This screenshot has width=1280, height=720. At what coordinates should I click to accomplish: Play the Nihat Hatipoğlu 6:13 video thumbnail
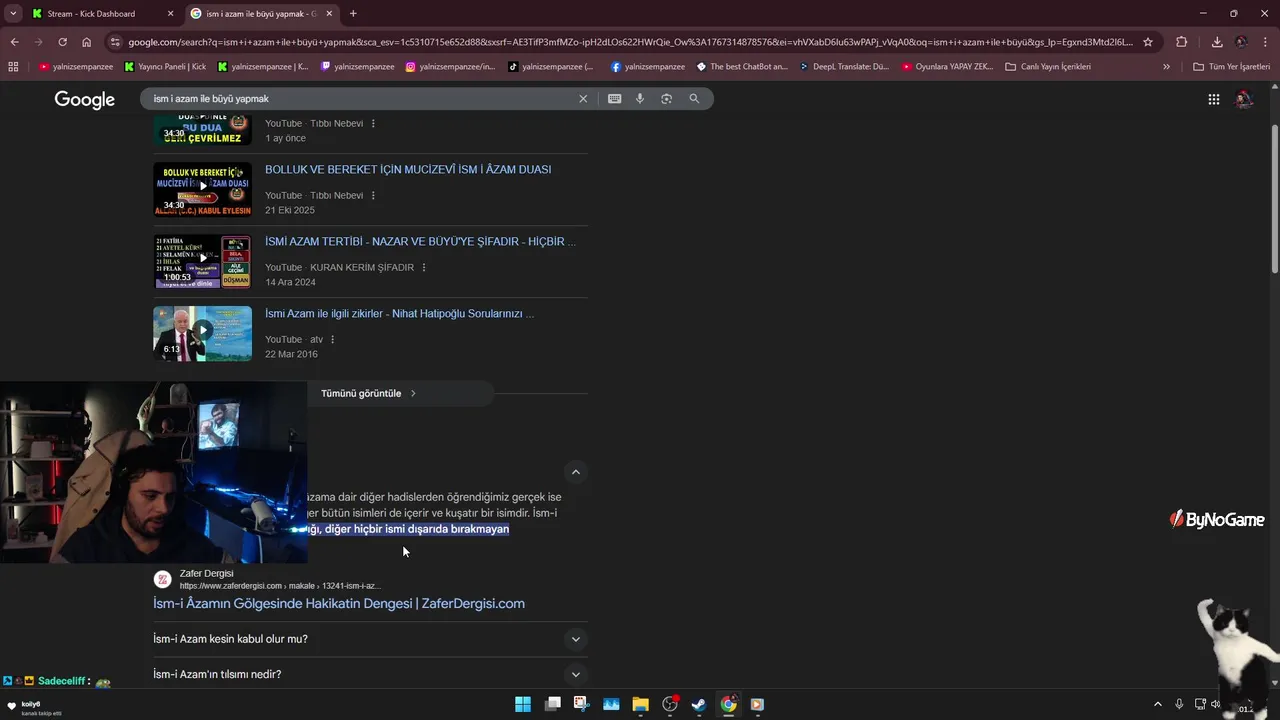point(203,333)
